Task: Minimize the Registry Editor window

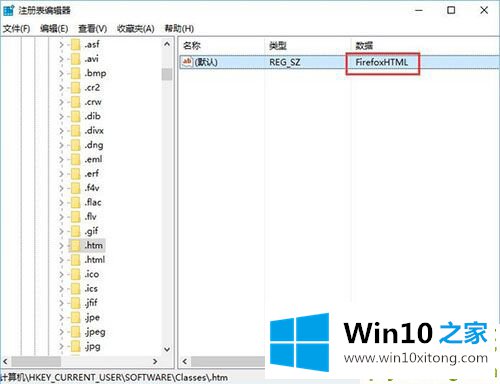Action: point(419,10)
